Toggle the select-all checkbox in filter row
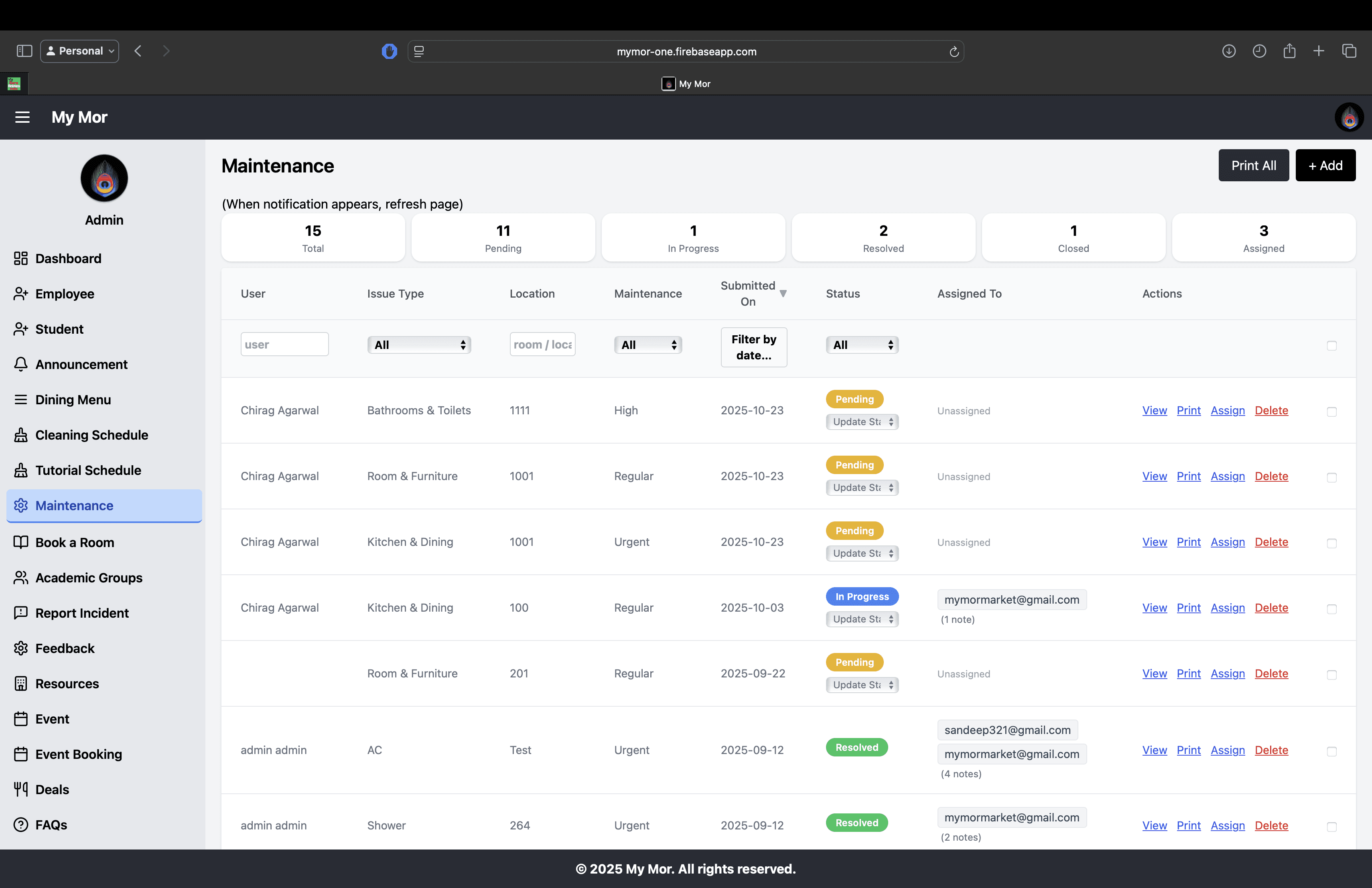This screenshot has width=1372, height=888. [1331, 346]
